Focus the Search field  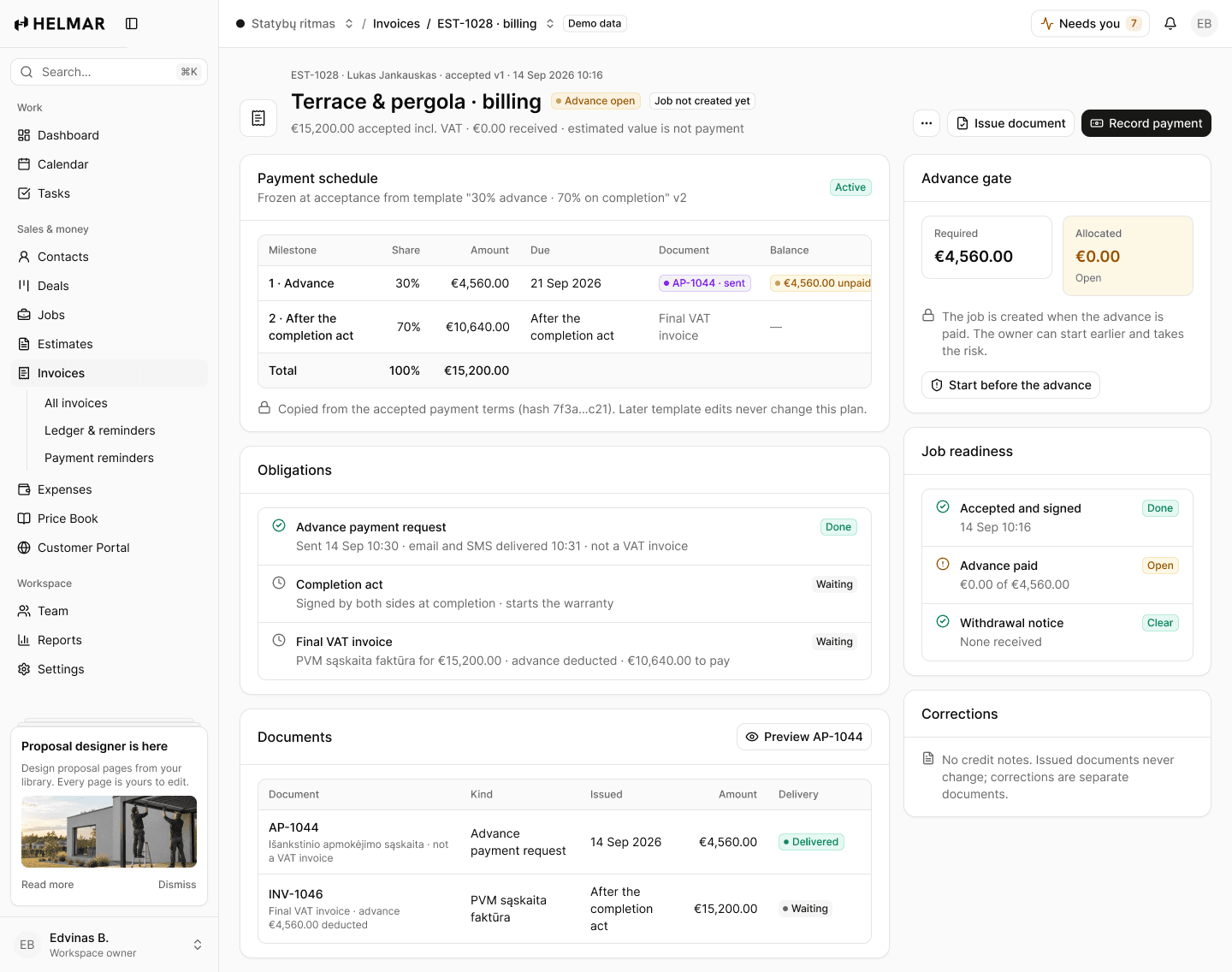pos(110,72)
